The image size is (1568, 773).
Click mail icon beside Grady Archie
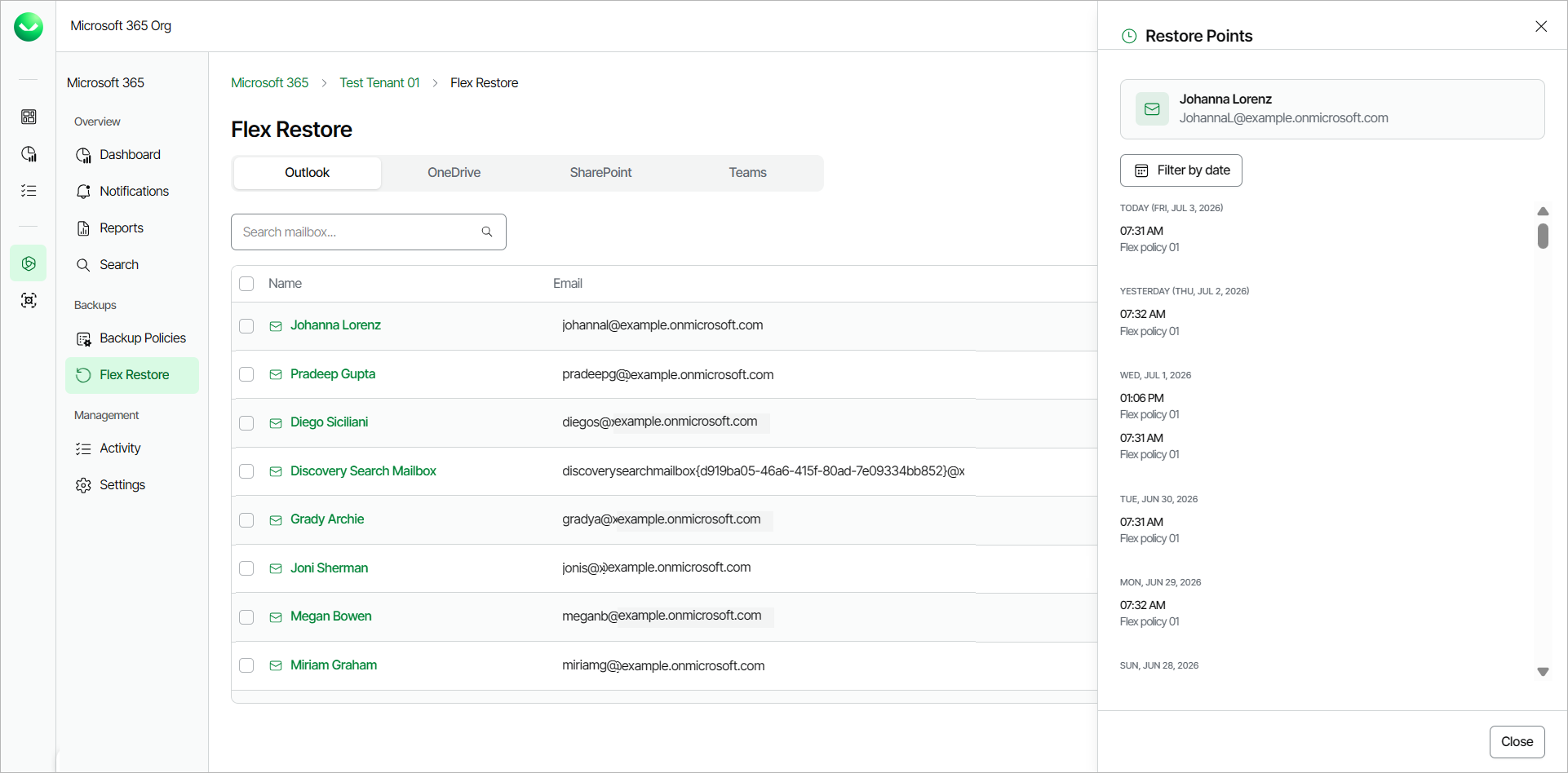pos(276,520)
